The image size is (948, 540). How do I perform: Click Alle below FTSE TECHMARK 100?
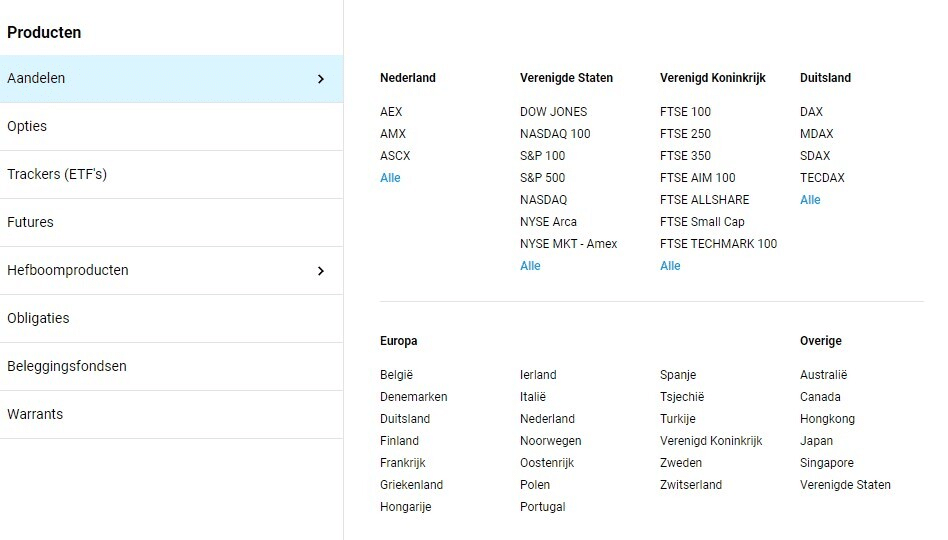pos(670,266)
